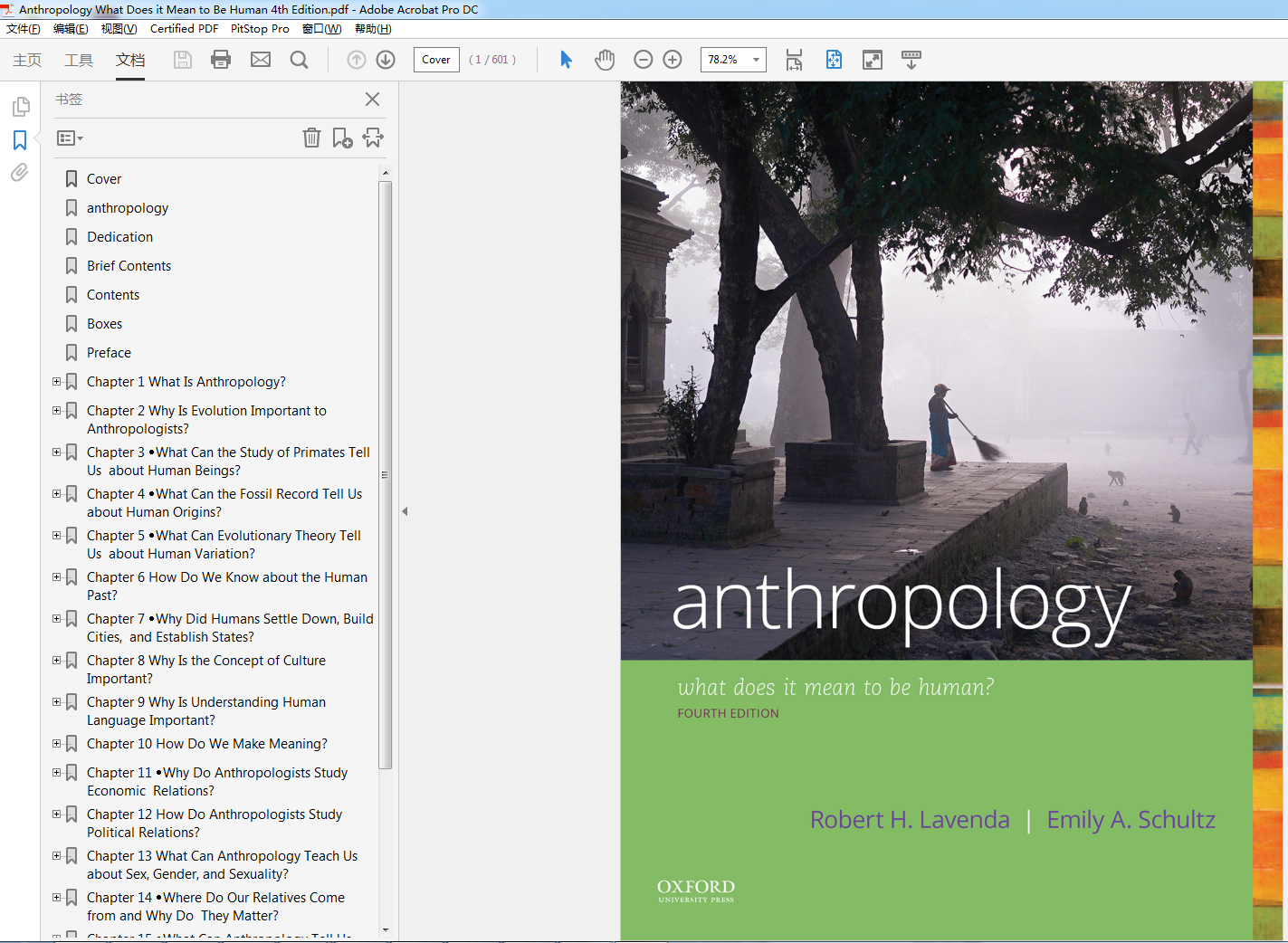
Task: Expand the Chapter 13 bookmark
Action: 57,856
